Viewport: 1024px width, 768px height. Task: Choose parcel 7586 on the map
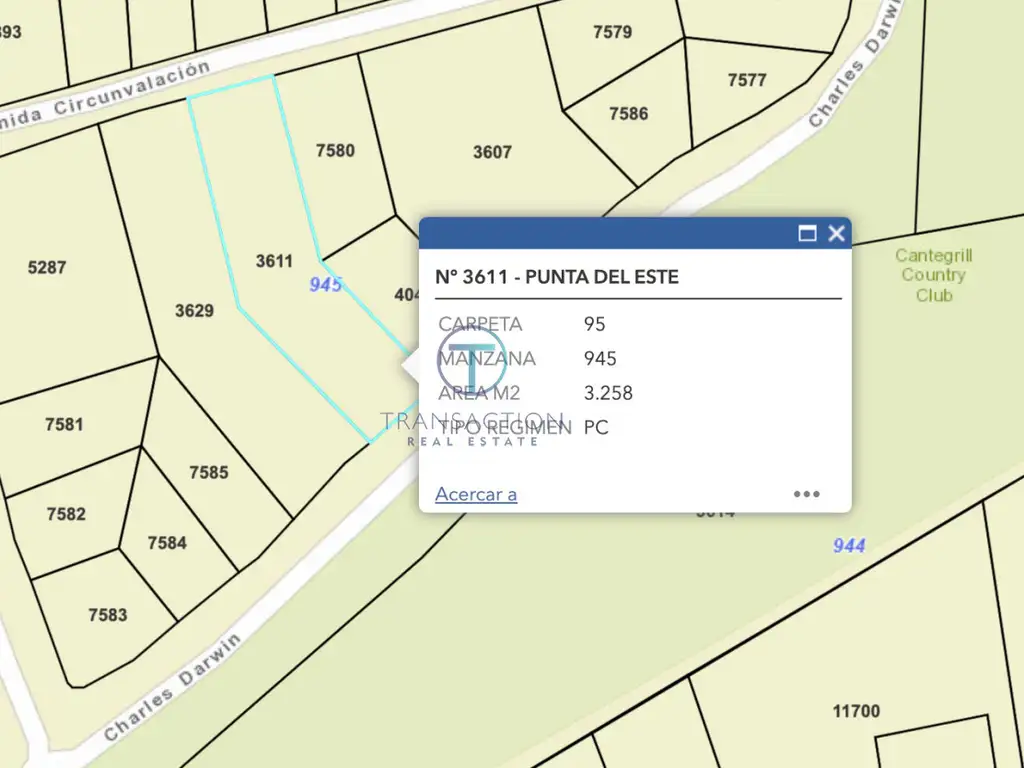click(x=628, y=114)
